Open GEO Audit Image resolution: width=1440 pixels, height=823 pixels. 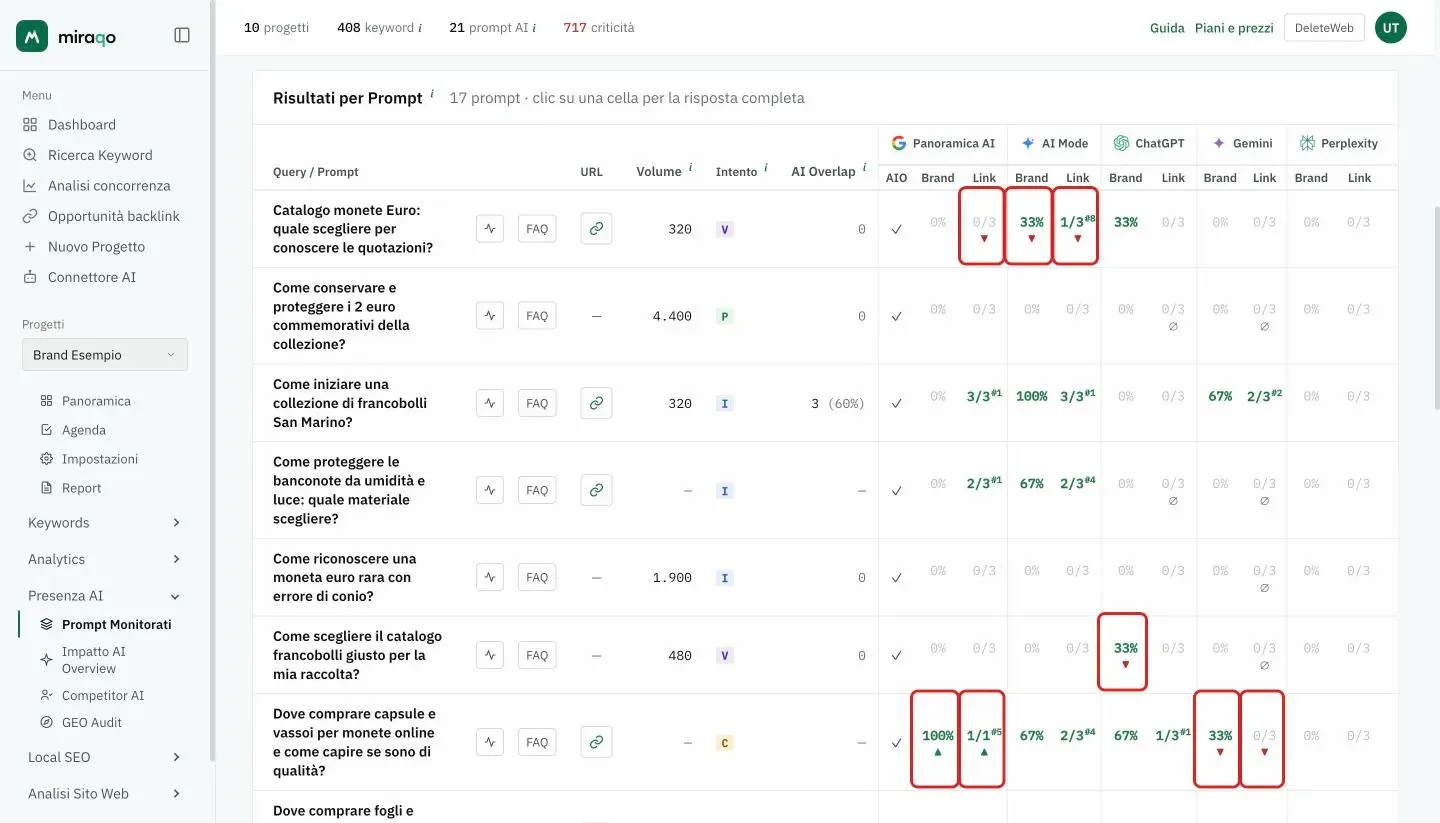pos(91,722)
